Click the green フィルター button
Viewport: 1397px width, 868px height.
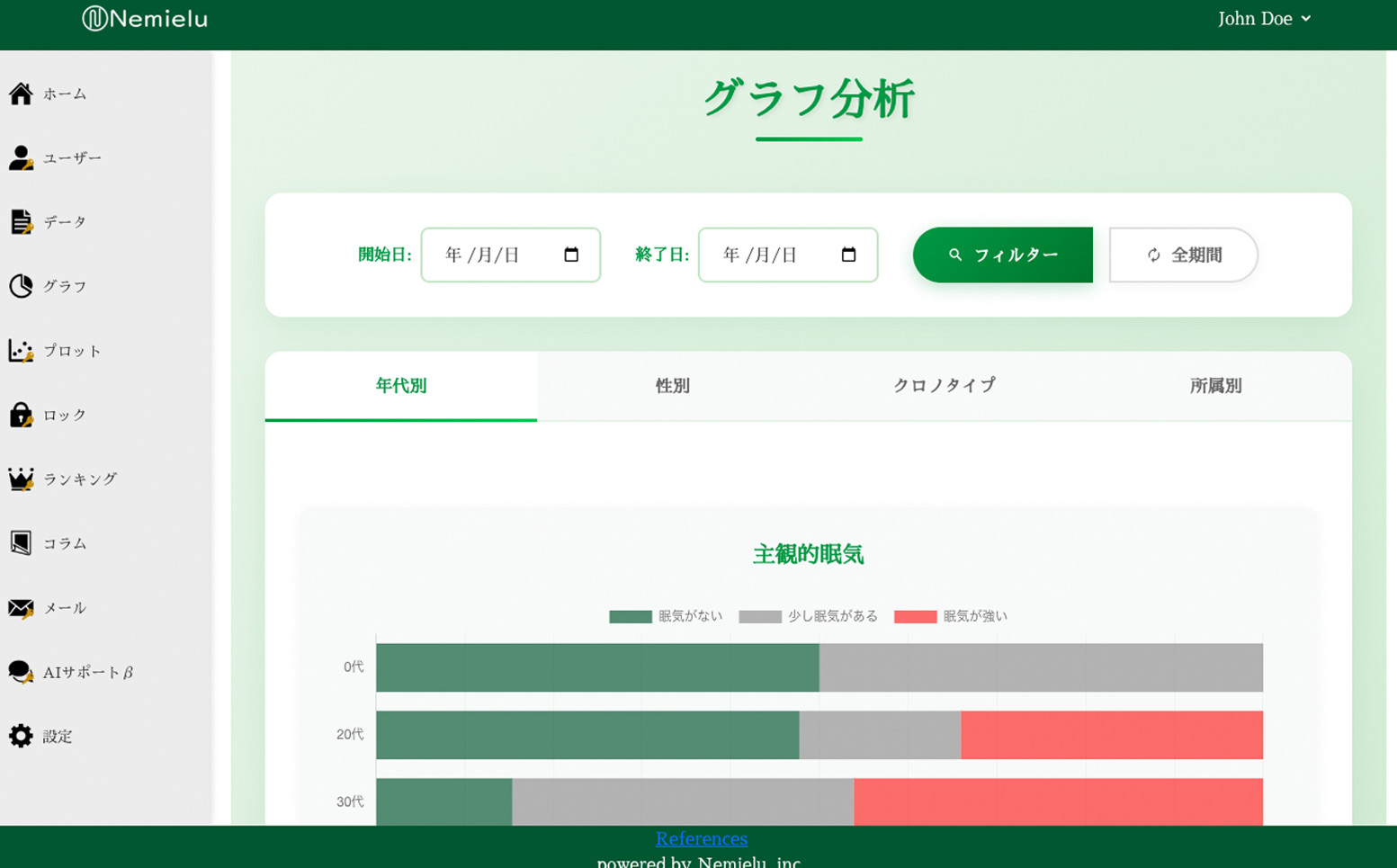point(1002,255)
